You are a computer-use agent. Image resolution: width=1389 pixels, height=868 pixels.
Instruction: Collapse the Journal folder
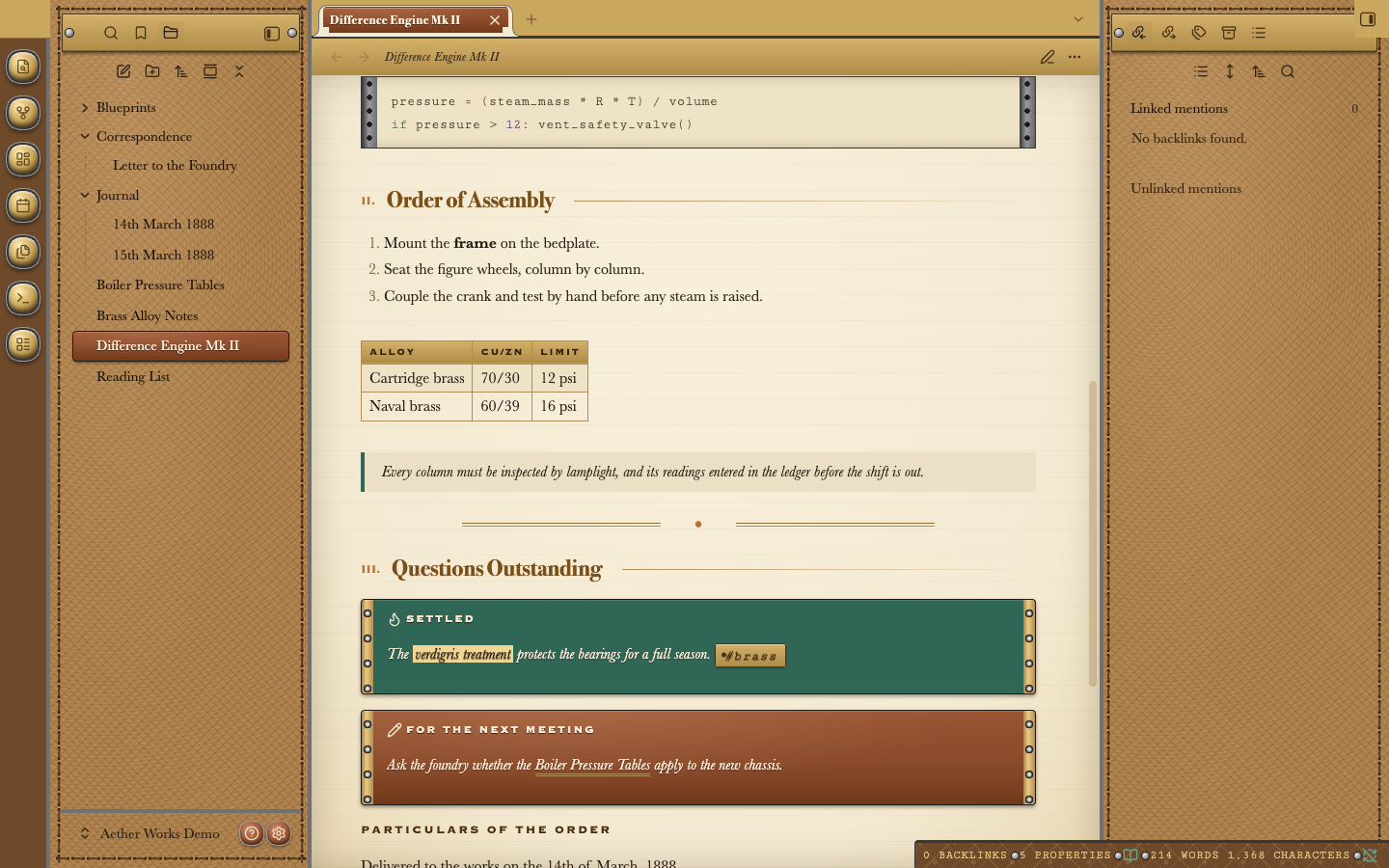(x=85, y=196)
